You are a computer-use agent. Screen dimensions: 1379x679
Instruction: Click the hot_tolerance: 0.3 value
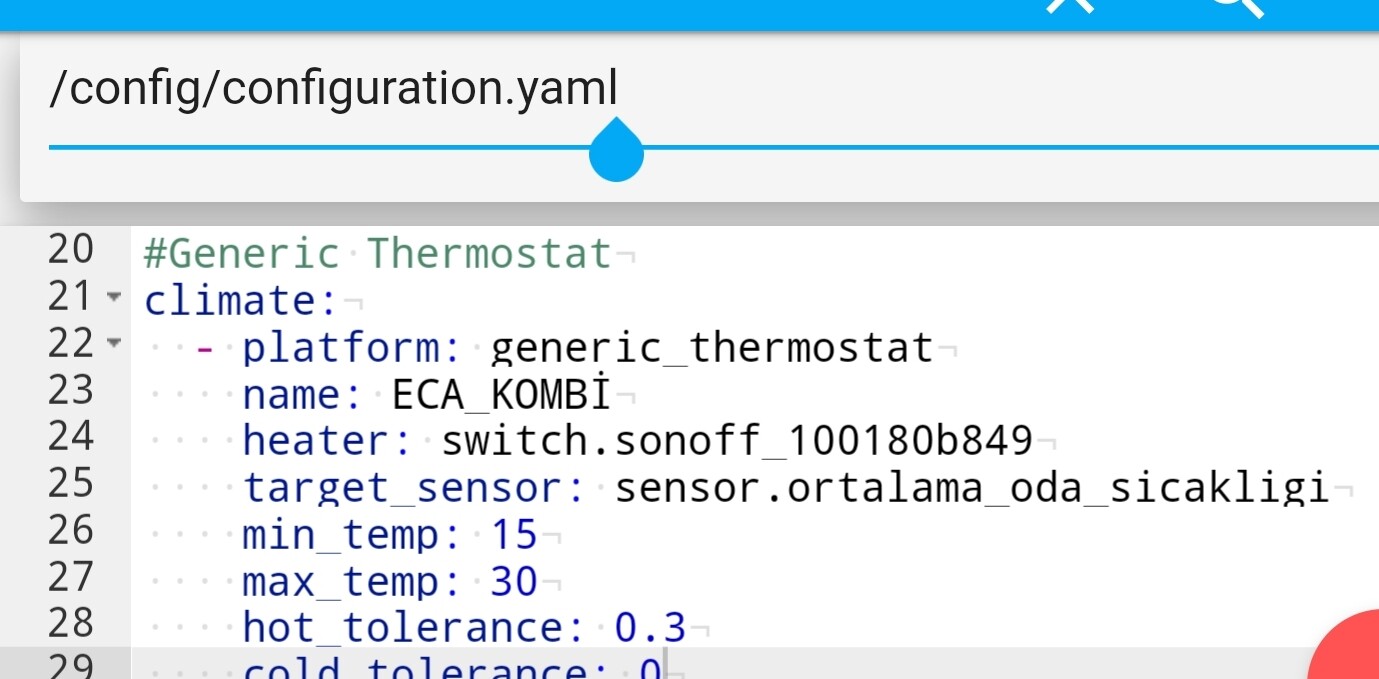460,627
